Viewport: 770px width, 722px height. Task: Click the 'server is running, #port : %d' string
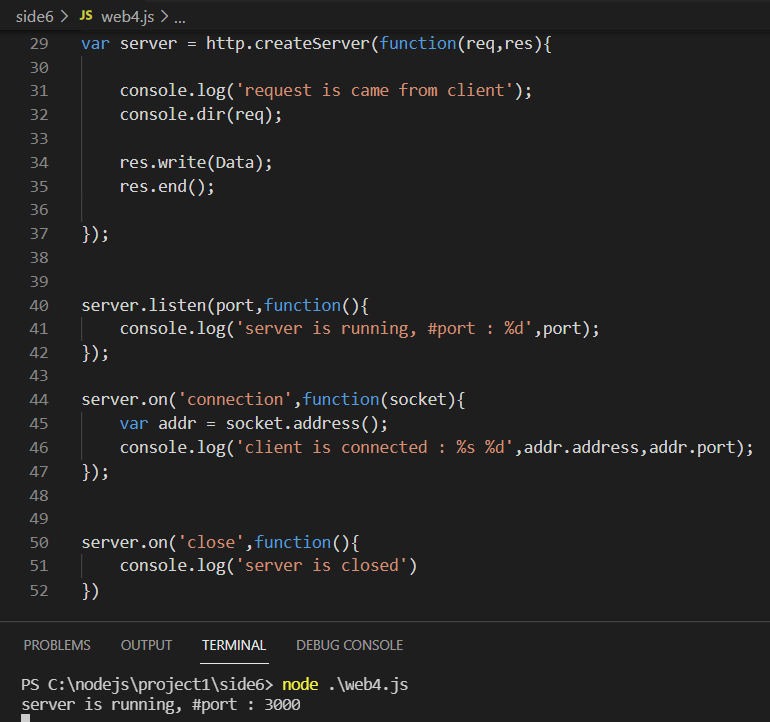tap(385, 329)
